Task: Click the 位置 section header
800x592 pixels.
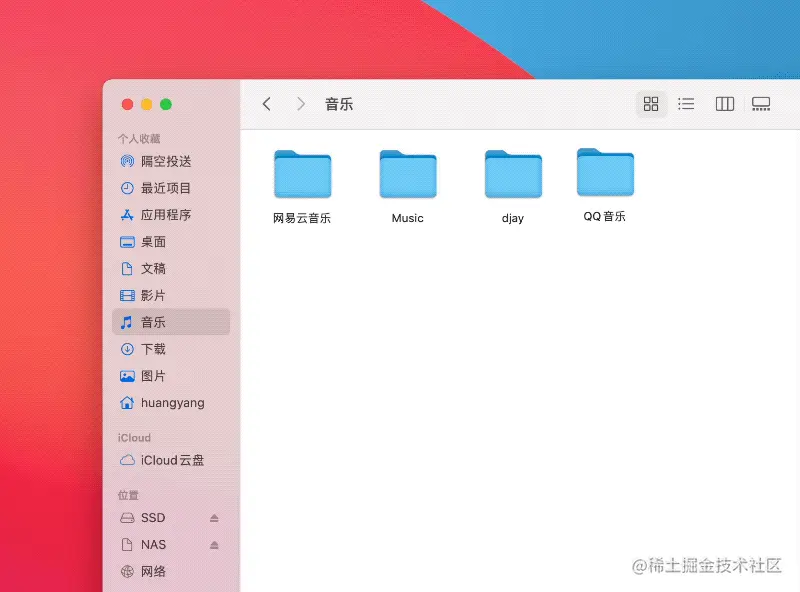Action: pyautogui.click(x=128, y=495)
